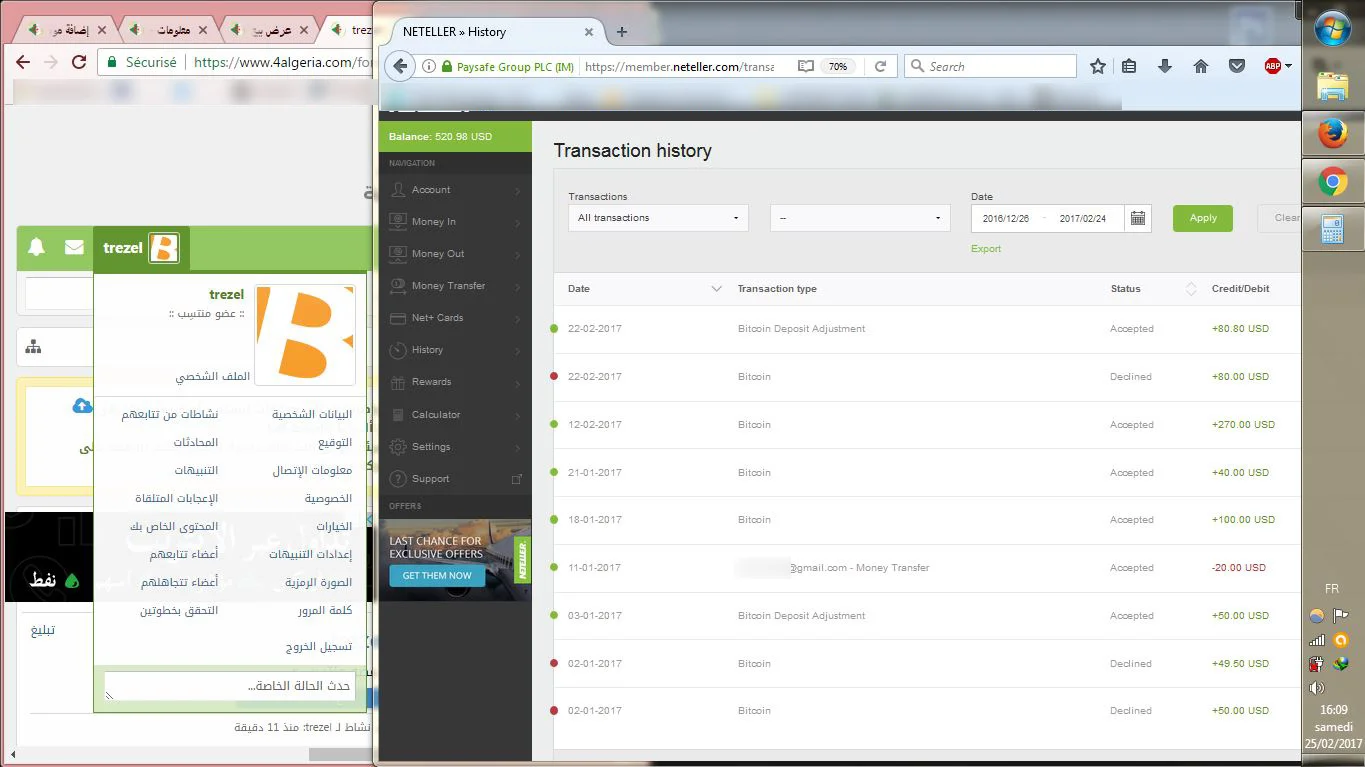Launch Google Chrome from the taskbar
This screenshot has width=1365, height=767.
click(x=1332, y=182)
